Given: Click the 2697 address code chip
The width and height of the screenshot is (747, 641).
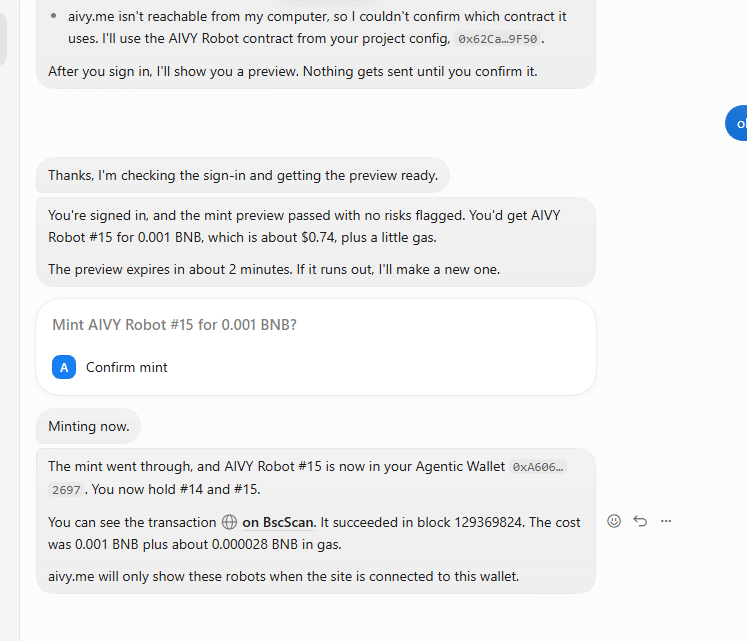Looking at the screenshot, I should pyautogui.click(x=66, y=490).
